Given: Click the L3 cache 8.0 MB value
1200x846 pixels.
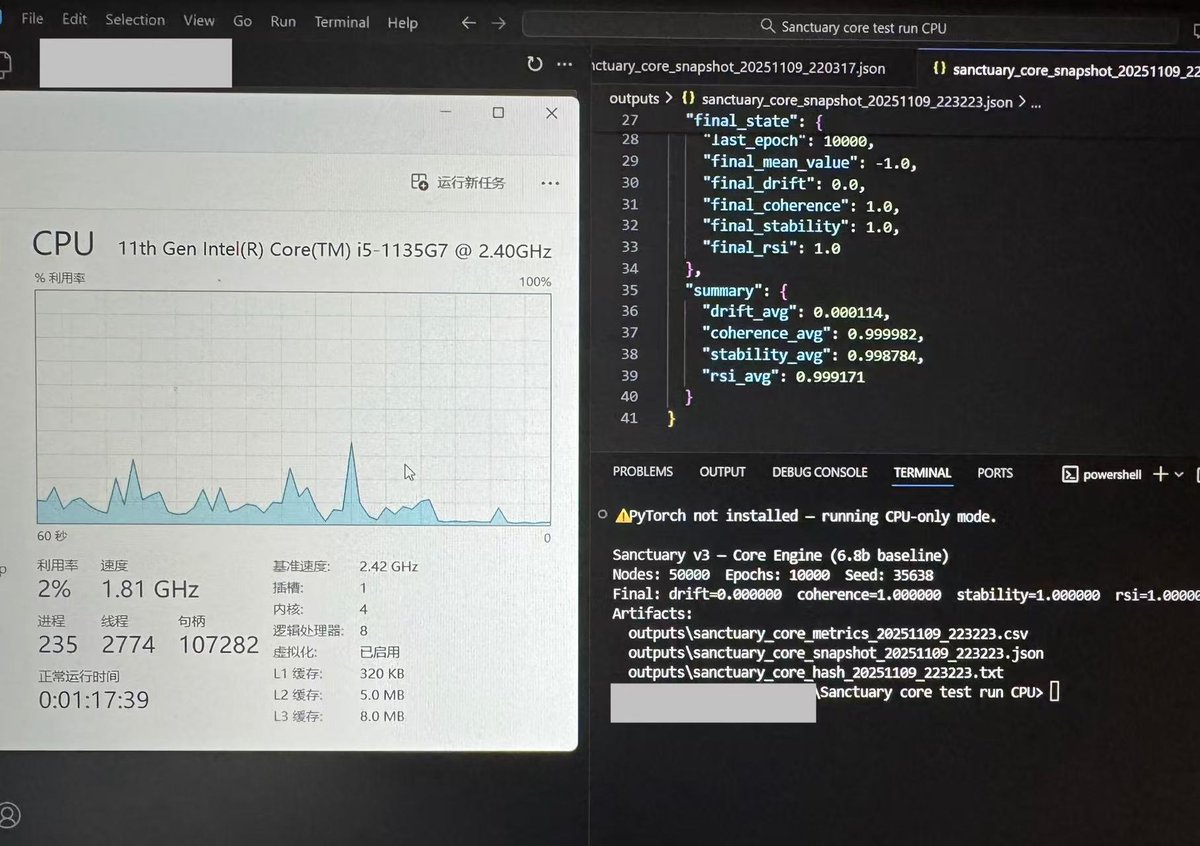Looking at the screenshot, I should tap(382, 716).
